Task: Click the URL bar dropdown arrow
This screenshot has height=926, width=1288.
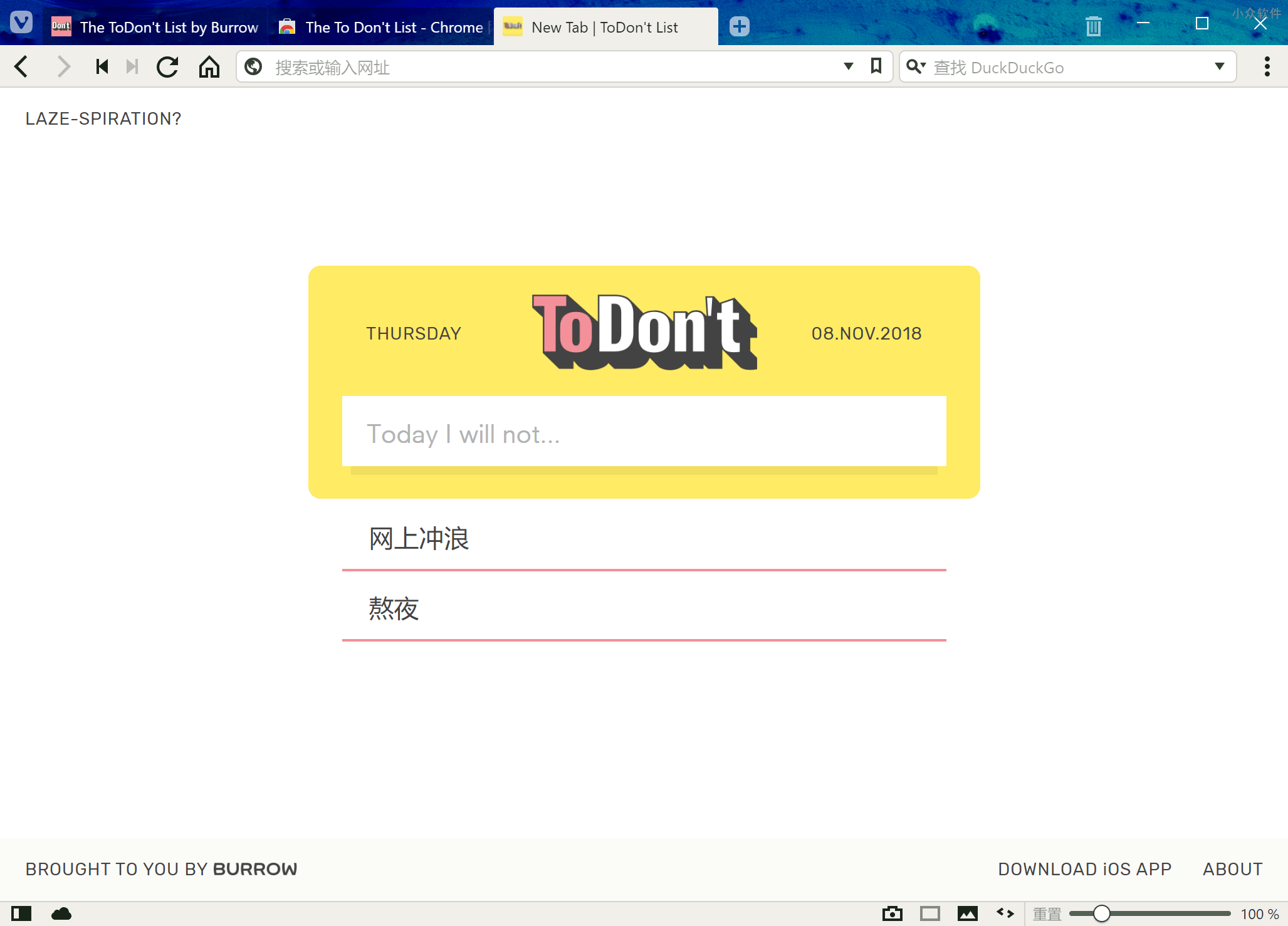Action: [848, 68]
